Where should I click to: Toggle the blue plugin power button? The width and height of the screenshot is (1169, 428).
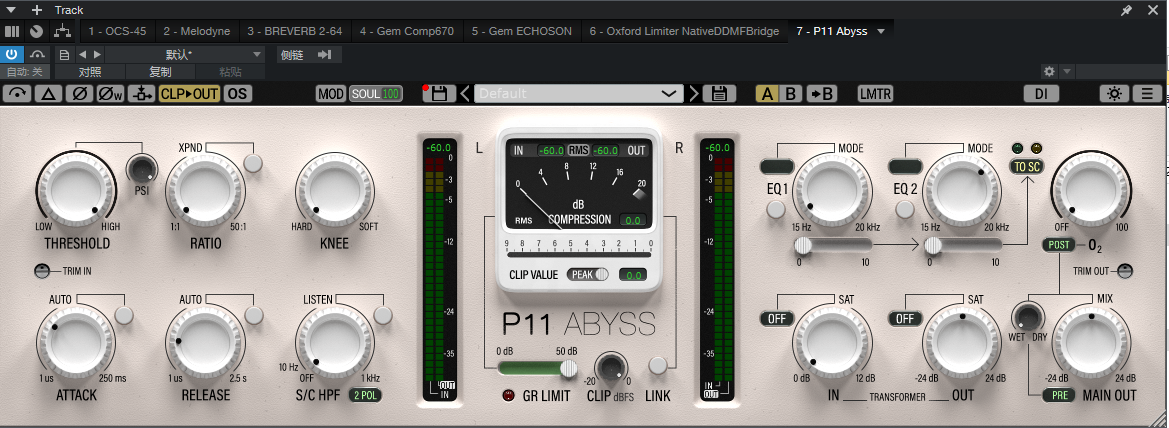pyautogui.click(x=12, y=54)
